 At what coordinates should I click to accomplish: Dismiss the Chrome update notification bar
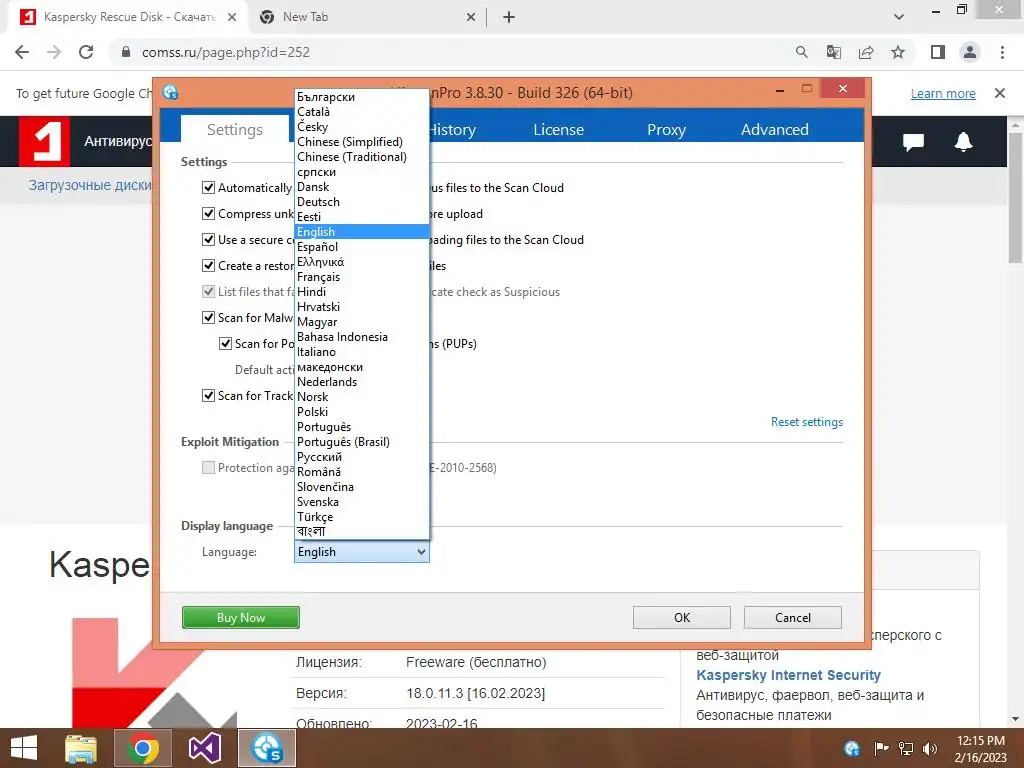pyautogui.click(x=1000, y=93)
